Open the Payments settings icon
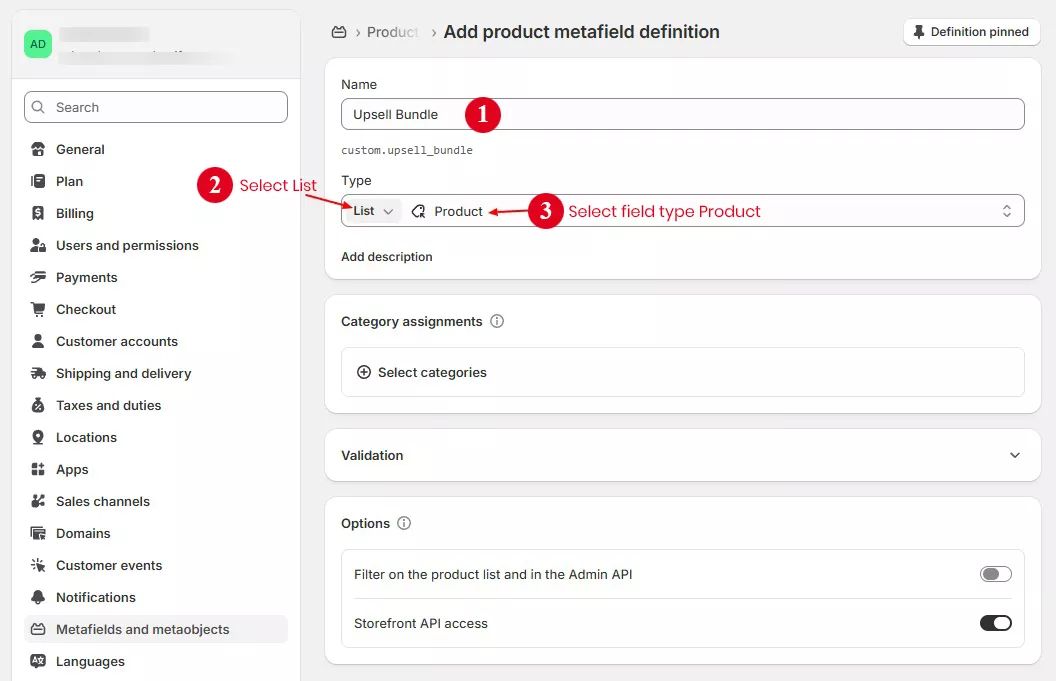The height and width of the screenshot is (681, 1056). (36, 277)
